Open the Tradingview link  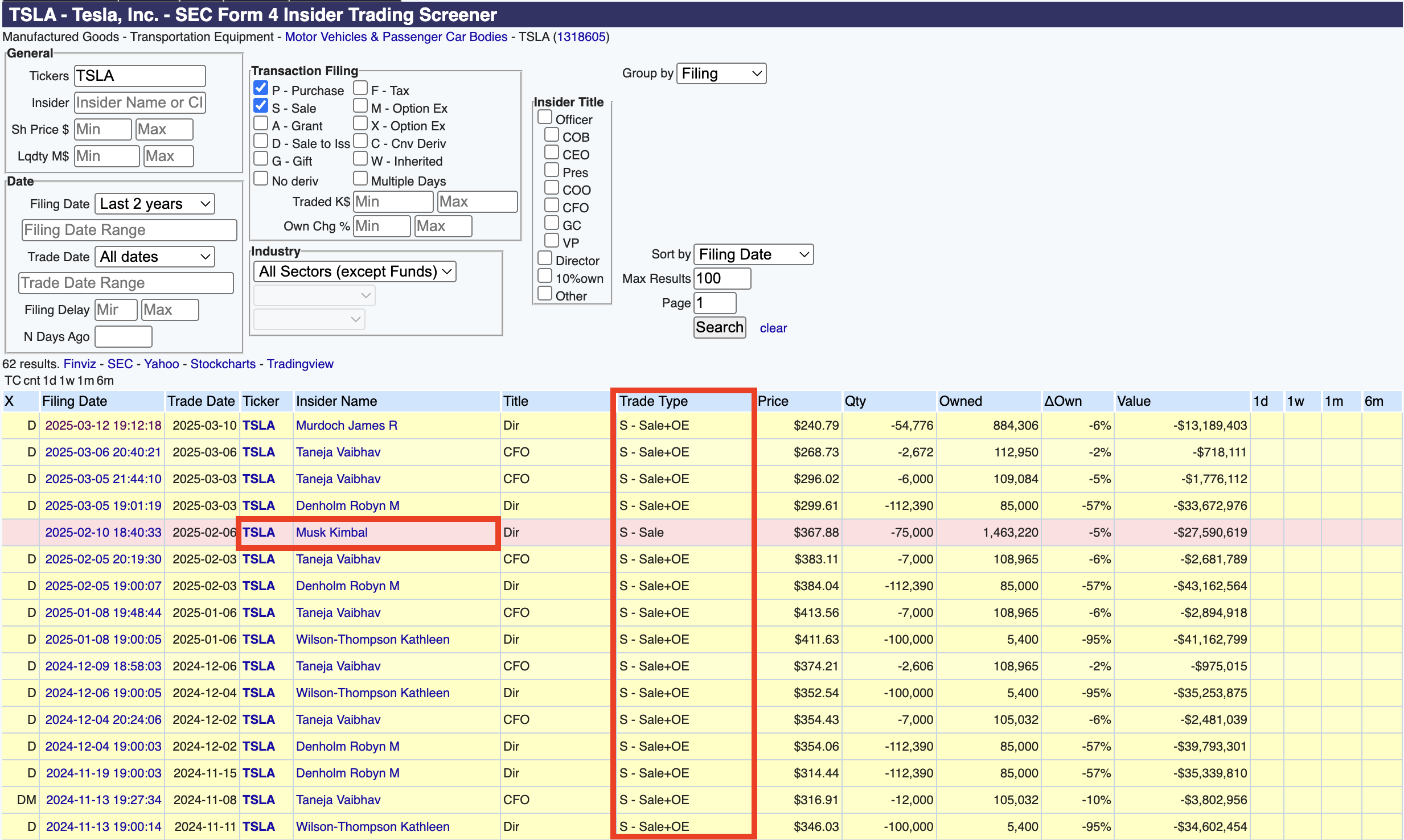300,364
